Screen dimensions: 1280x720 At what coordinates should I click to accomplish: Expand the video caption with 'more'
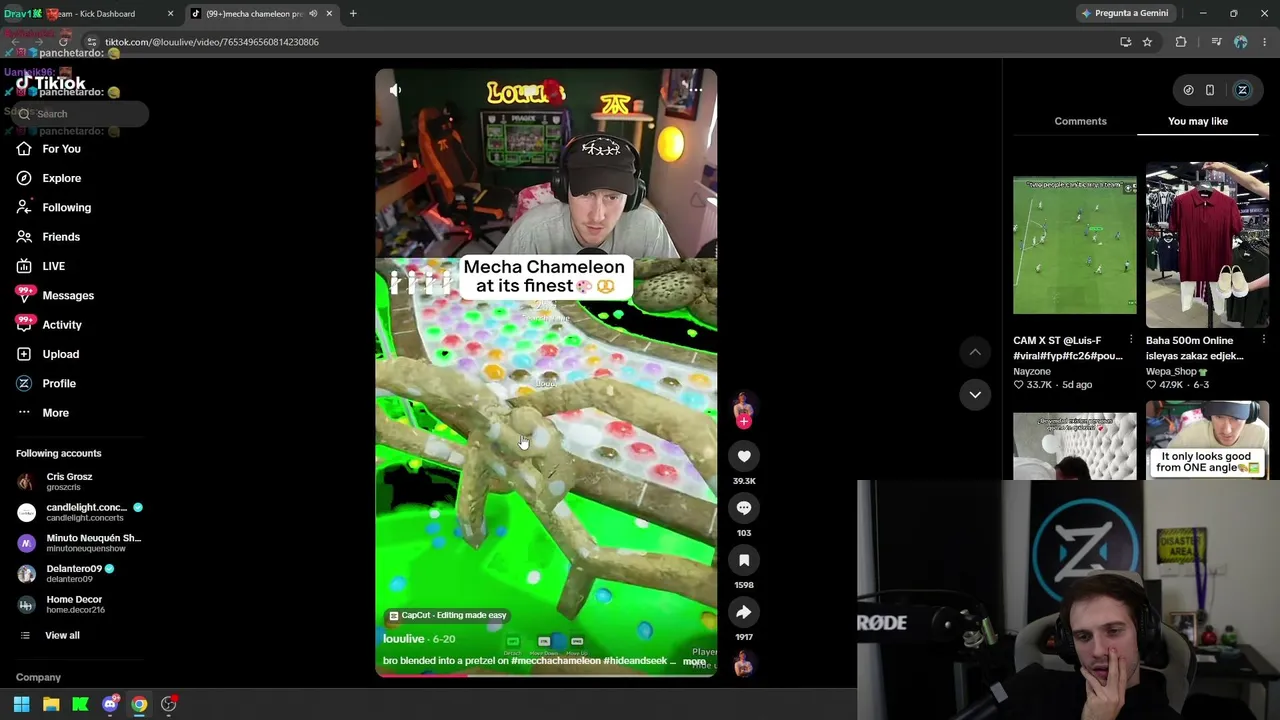pos(694,661)
